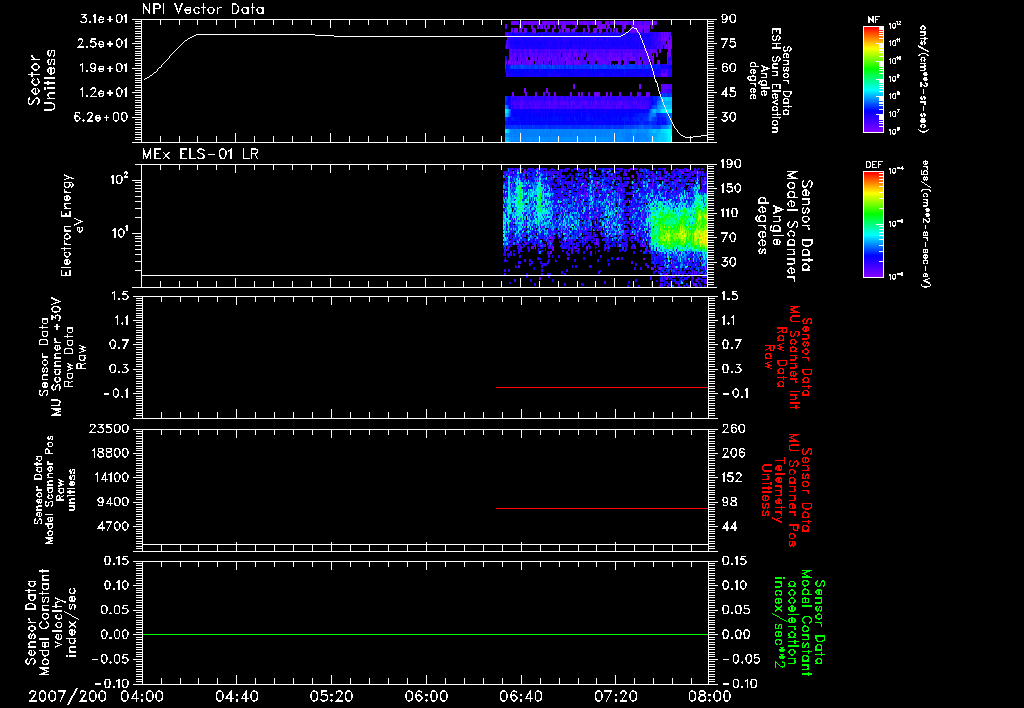Viewport: 1024px width, 708px height.
Task: Click the "110" Scanner Angle tick label
Action: 731,213
